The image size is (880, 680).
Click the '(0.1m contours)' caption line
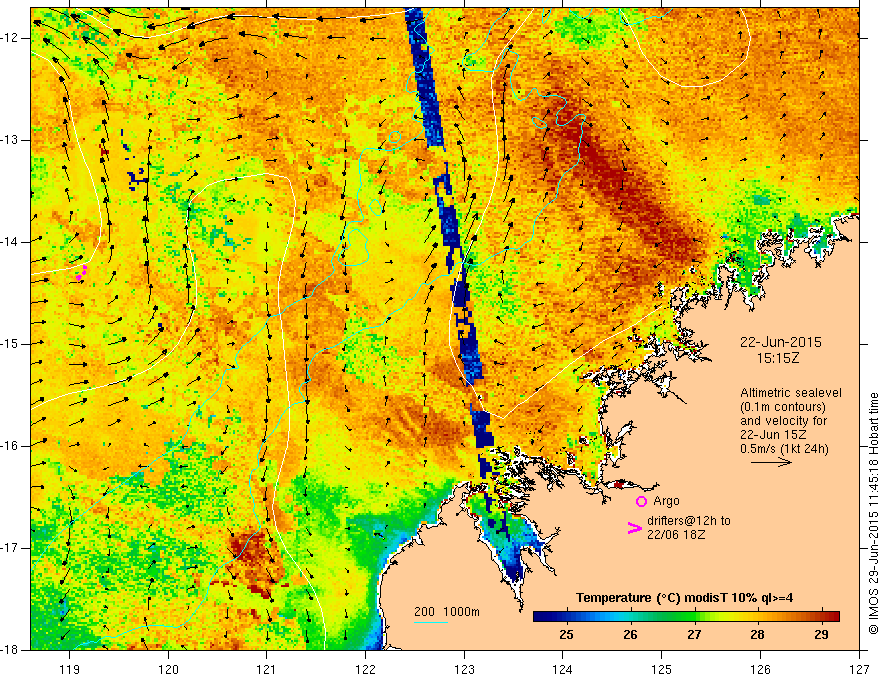point(783,407)
